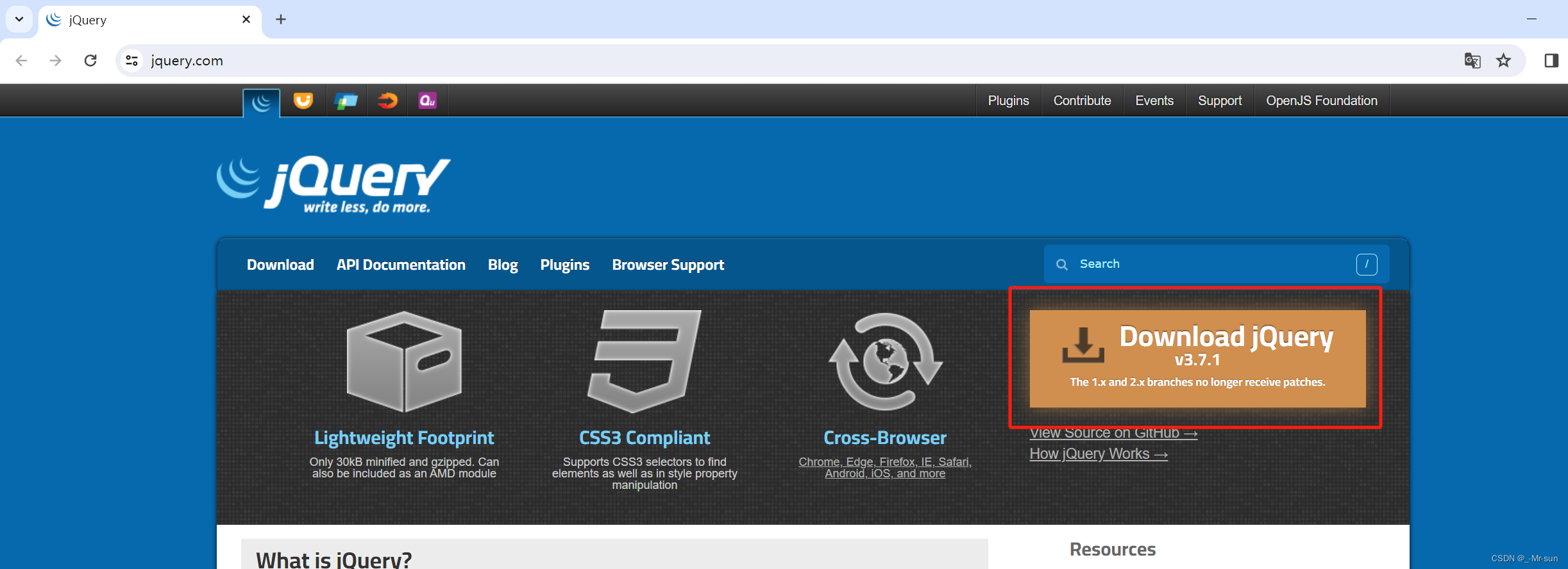Click the Download jQuery v3.7.1 button

(x=1197, y=359)
